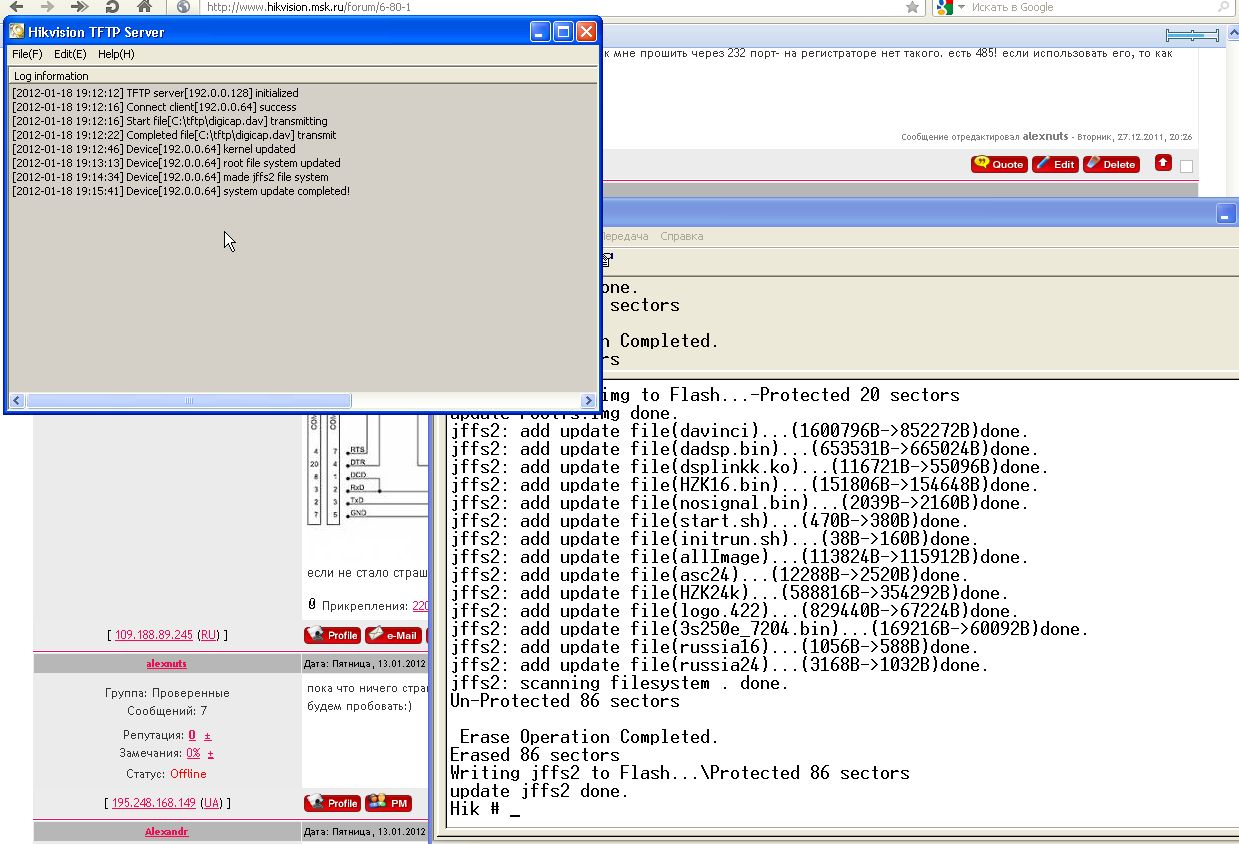Click the RU country link
The height and width of the screenshot is (844, 1239).
click(x=209, y=635)
